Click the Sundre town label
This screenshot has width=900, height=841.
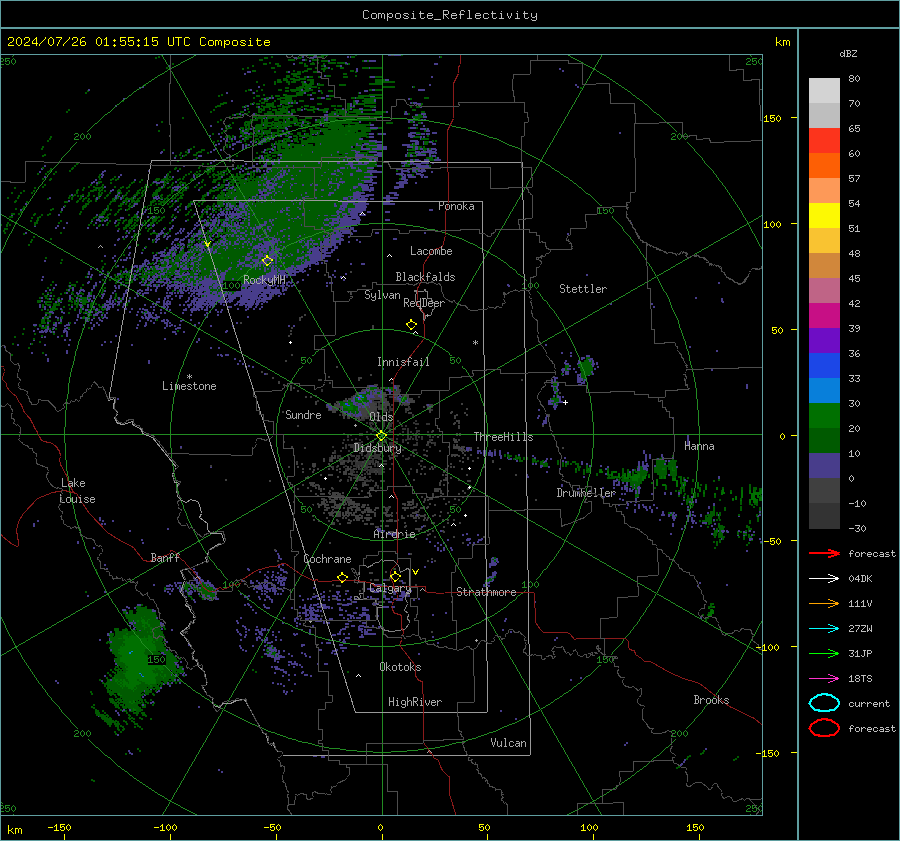303,415
